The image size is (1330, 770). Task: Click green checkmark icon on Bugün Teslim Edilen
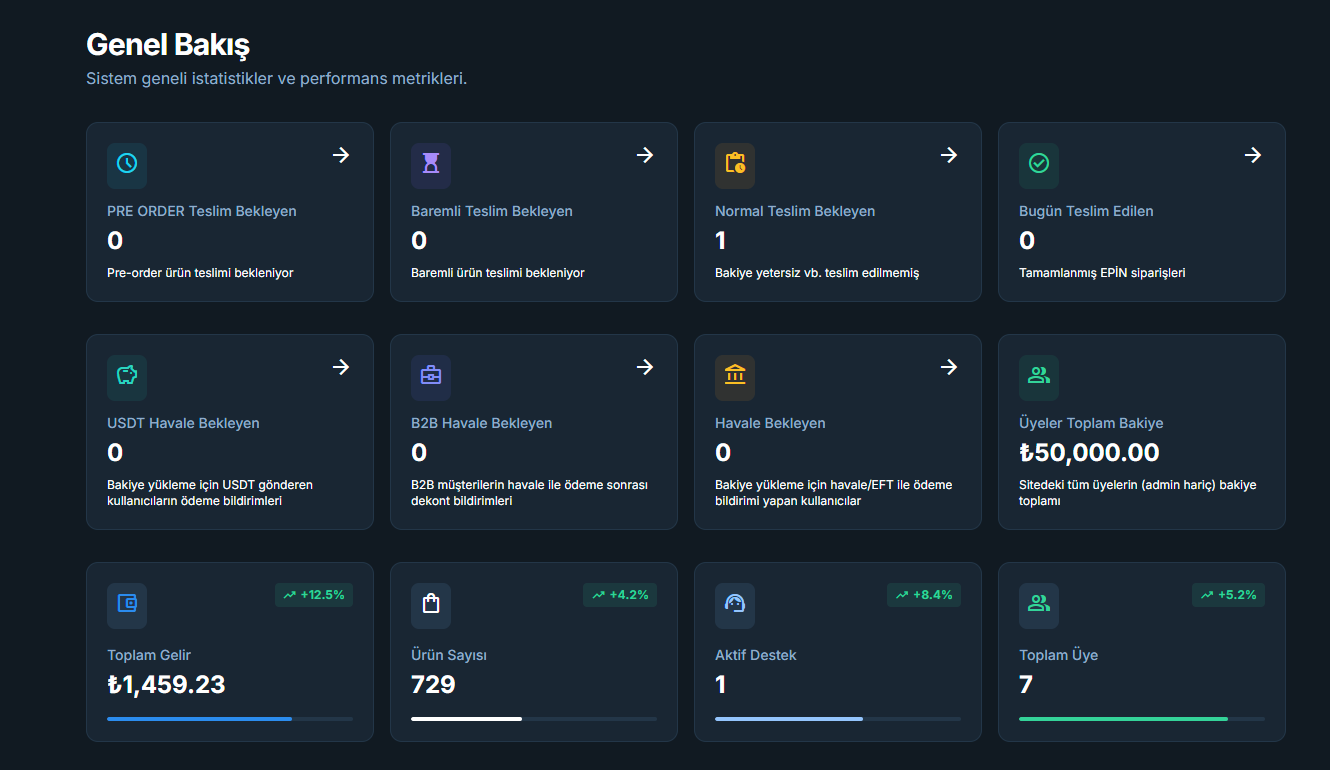pyautogui.click(x=1039, y=165)
